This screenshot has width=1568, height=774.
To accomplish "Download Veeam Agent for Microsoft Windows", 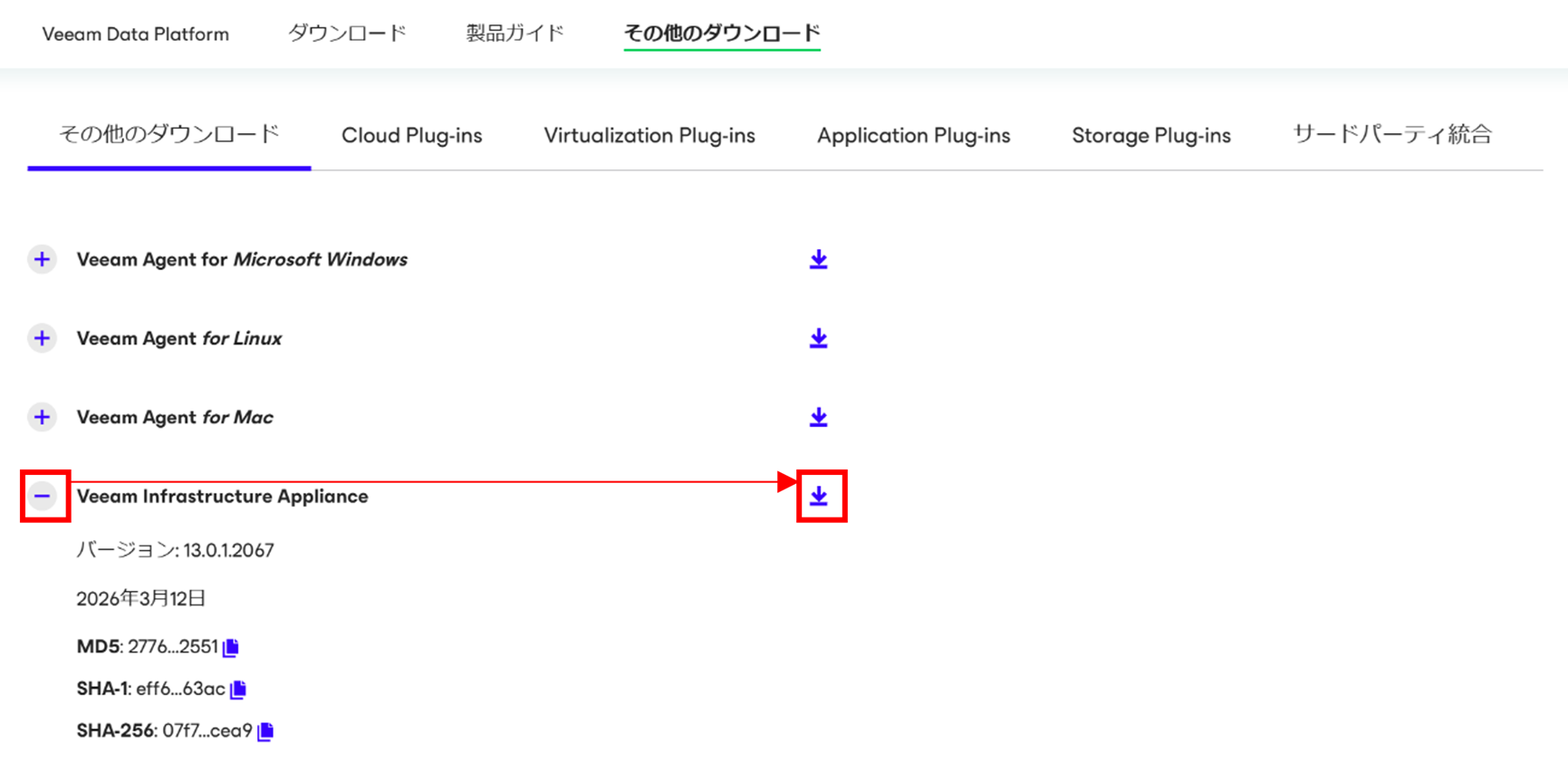I will (x=818, y=260).
